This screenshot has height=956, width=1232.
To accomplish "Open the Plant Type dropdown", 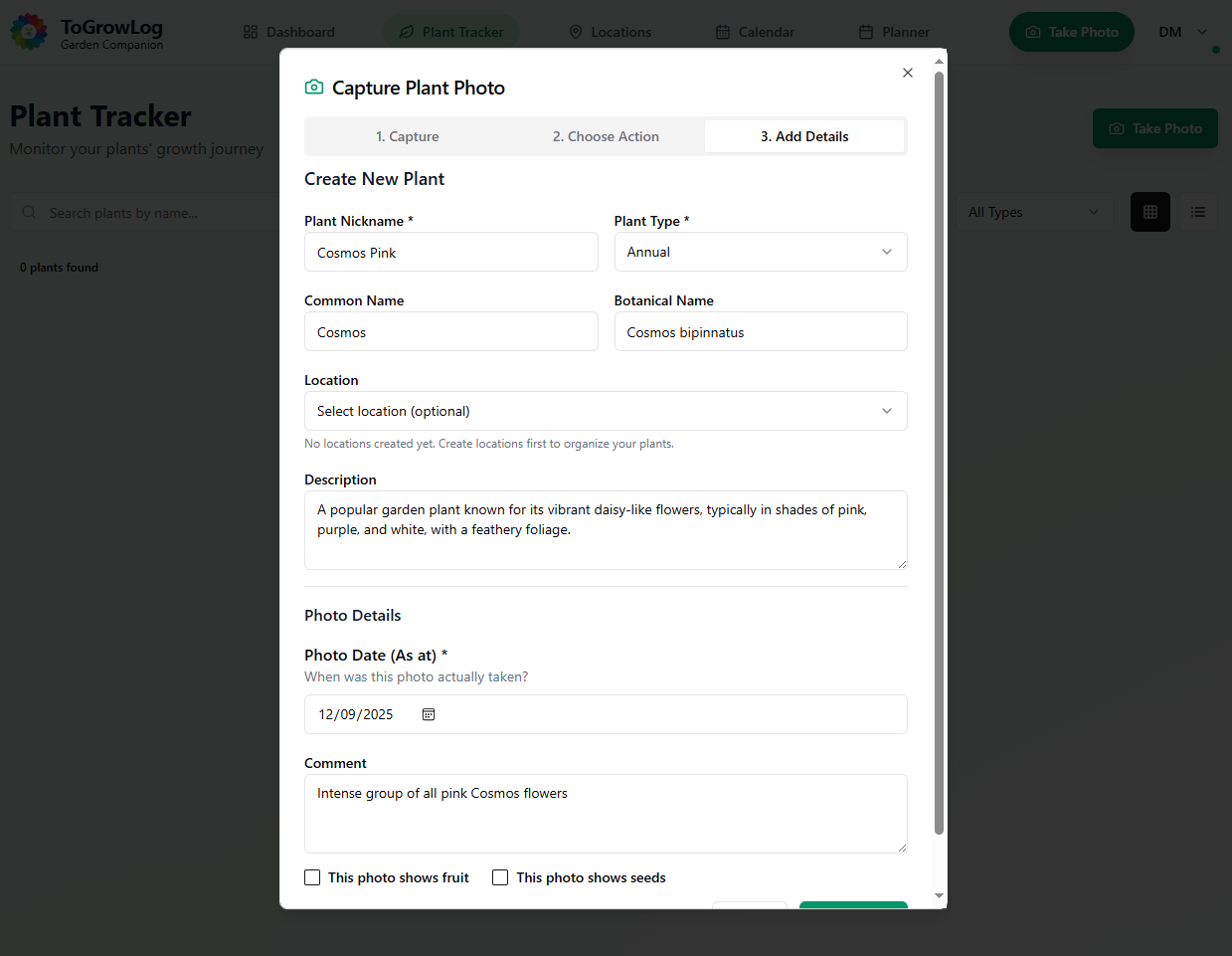I will pos(760,252).
